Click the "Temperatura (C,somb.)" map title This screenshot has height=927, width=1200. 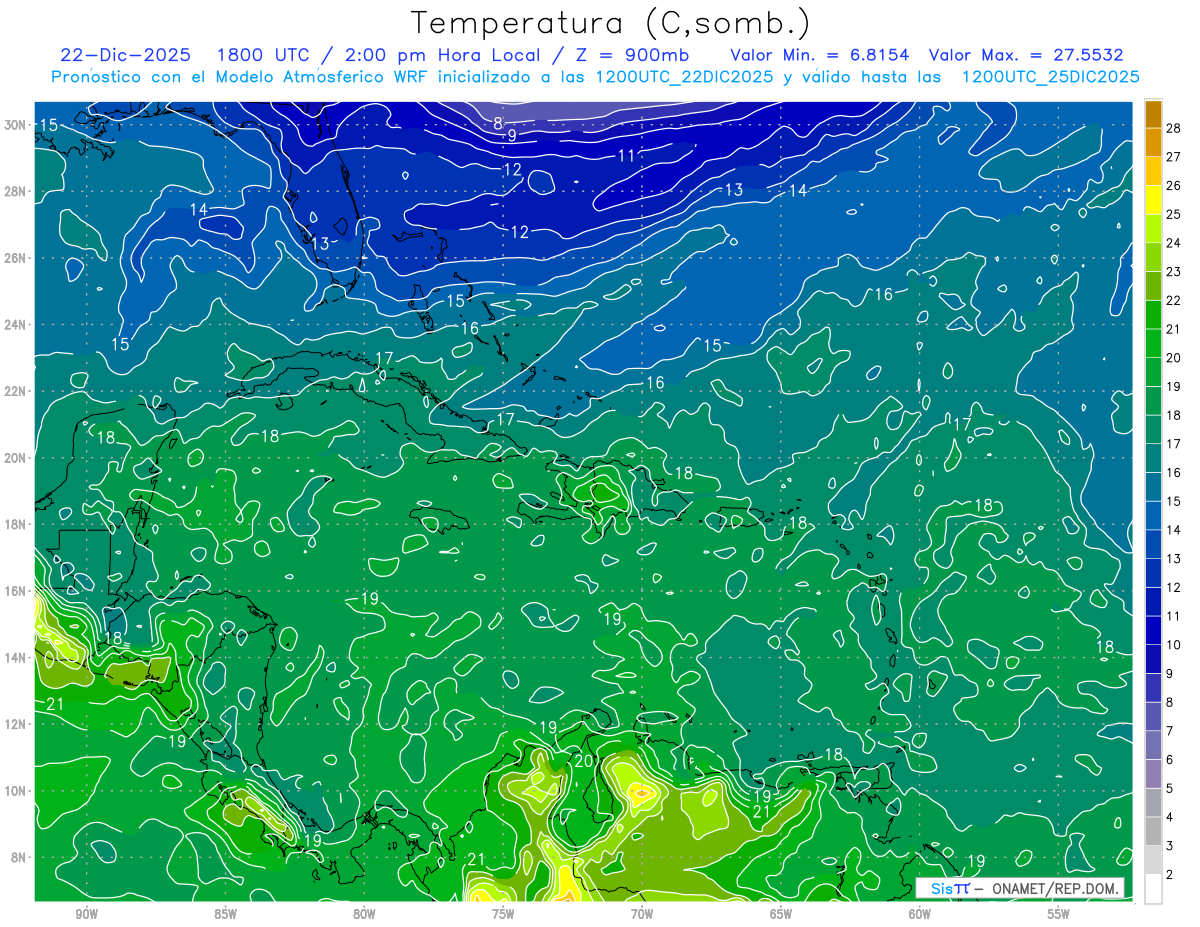tap(610, 23)
